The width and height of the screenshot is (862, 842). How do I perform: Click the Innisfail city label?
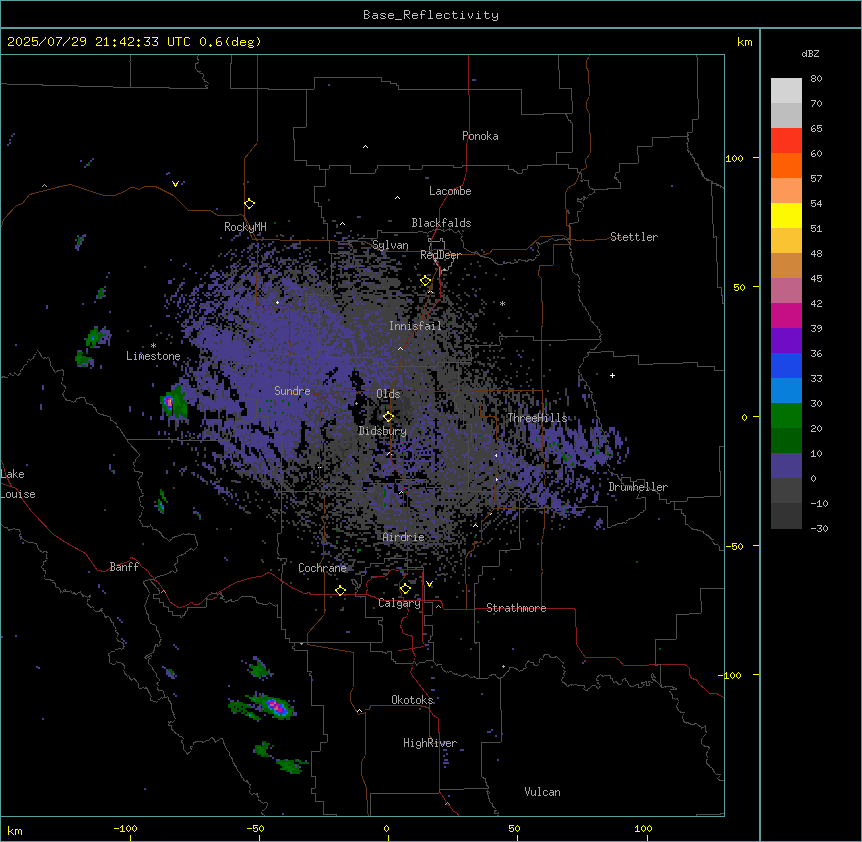(415, 326)
